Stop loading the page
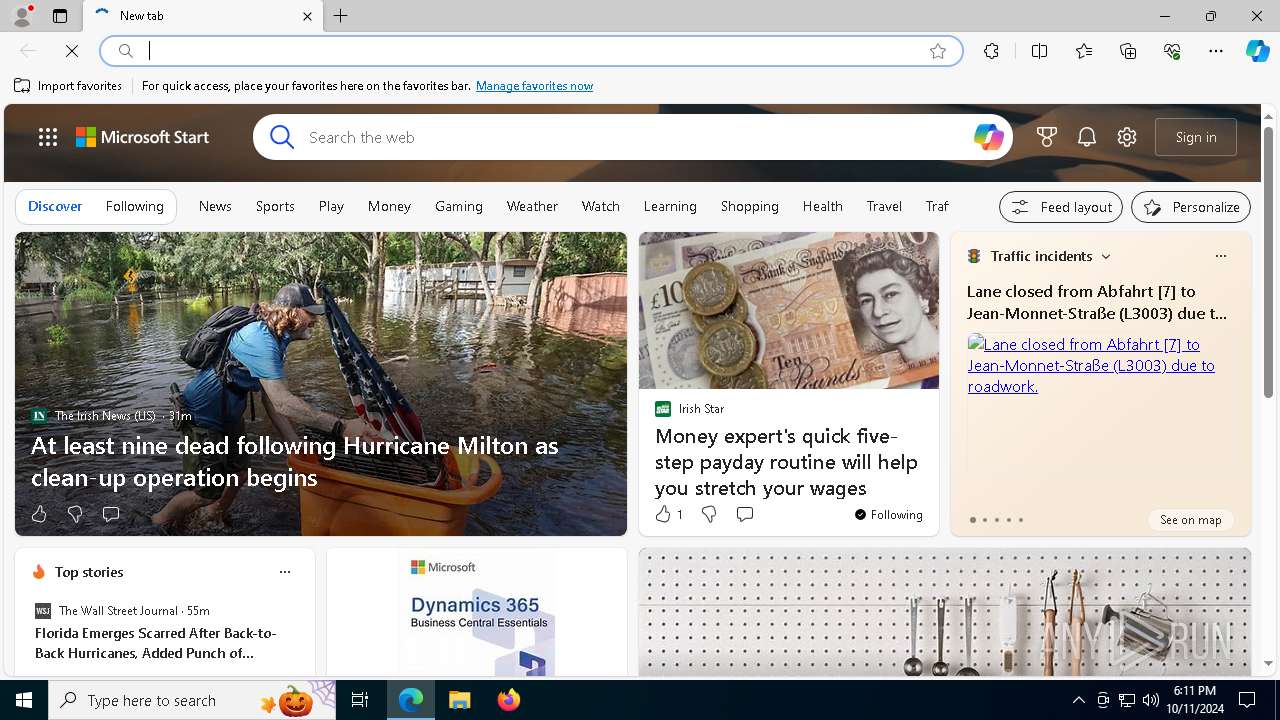The width and height of the screenshot is (1280, 720). tap(72, 51)
